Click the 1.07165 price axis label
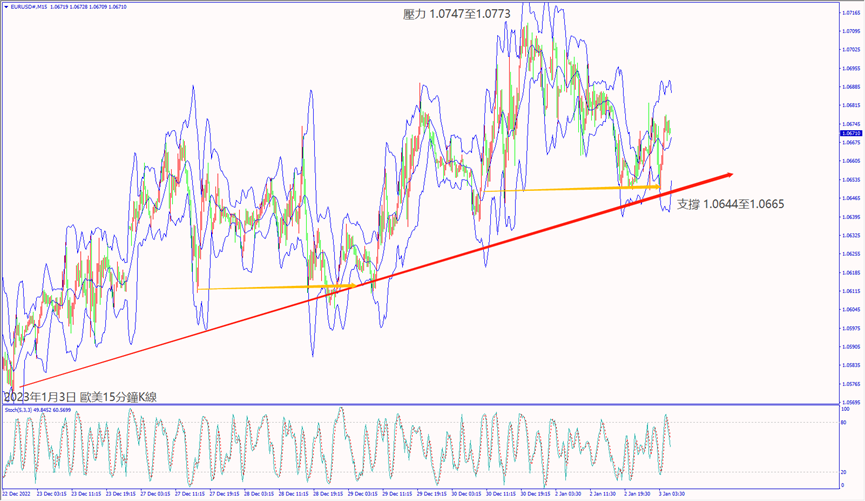This screenshot has height=501, width=865. click(x=851, y=13)
